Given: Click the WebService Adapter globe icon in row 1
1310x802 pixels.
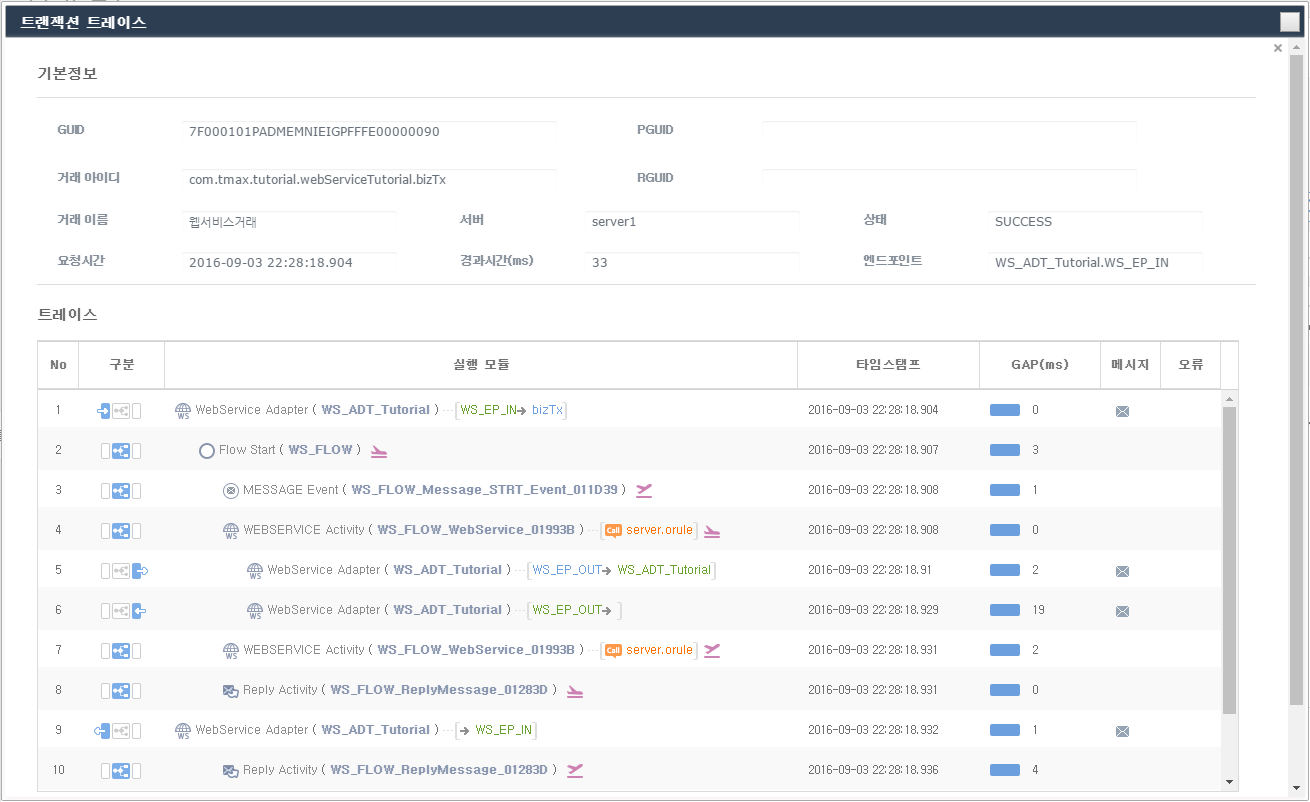Looking at the screenshot, I should click(182, 410).
